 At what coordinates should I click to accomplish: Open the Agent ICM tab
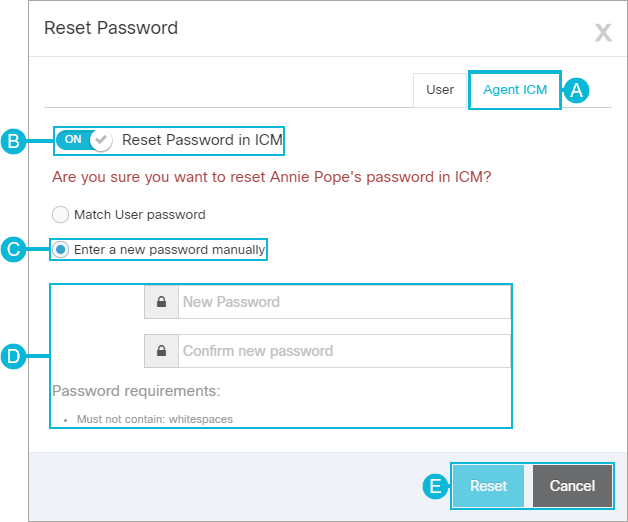coord(515,90)
